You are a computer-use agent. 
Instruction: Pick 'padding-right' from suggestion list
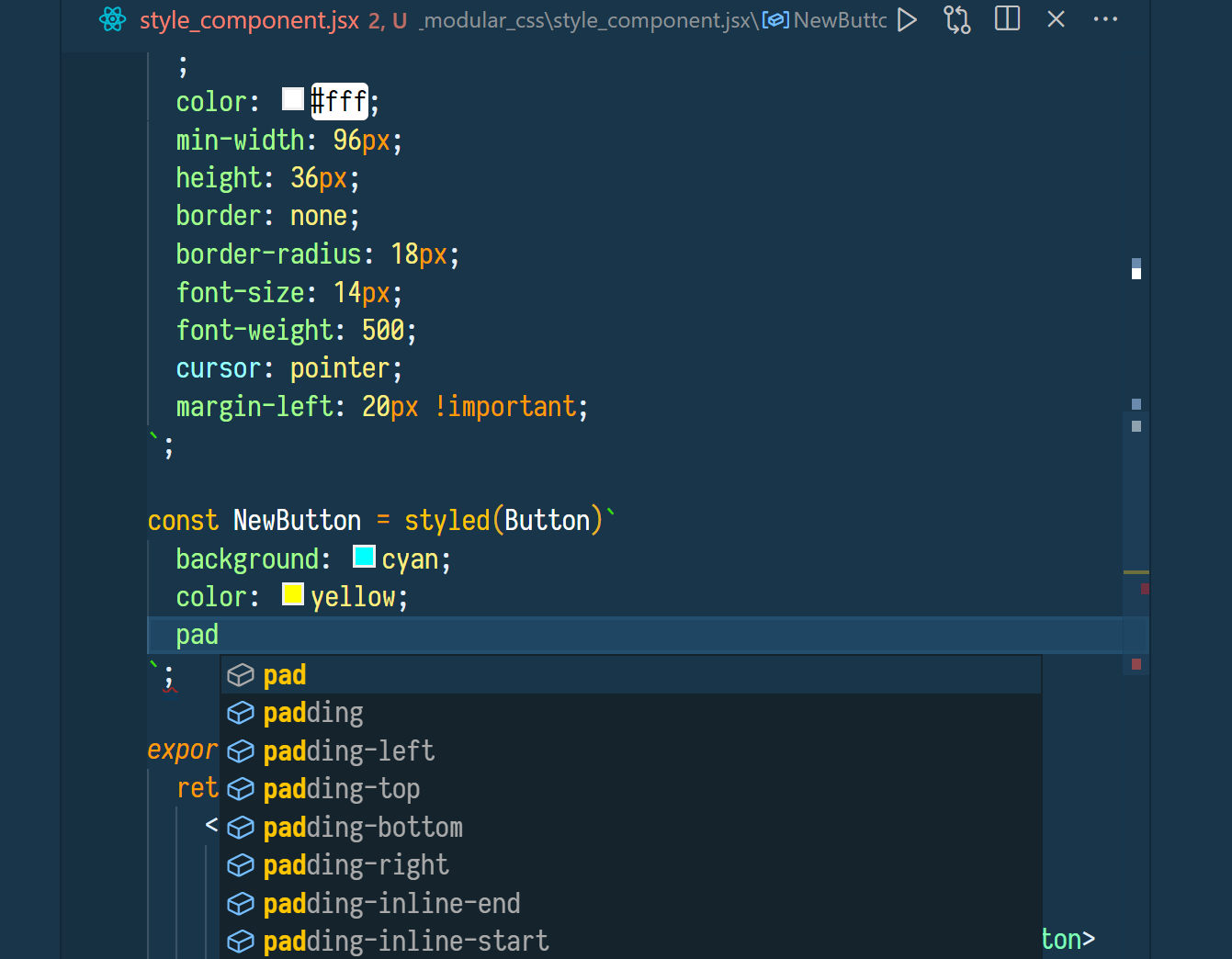pos(356,865)
